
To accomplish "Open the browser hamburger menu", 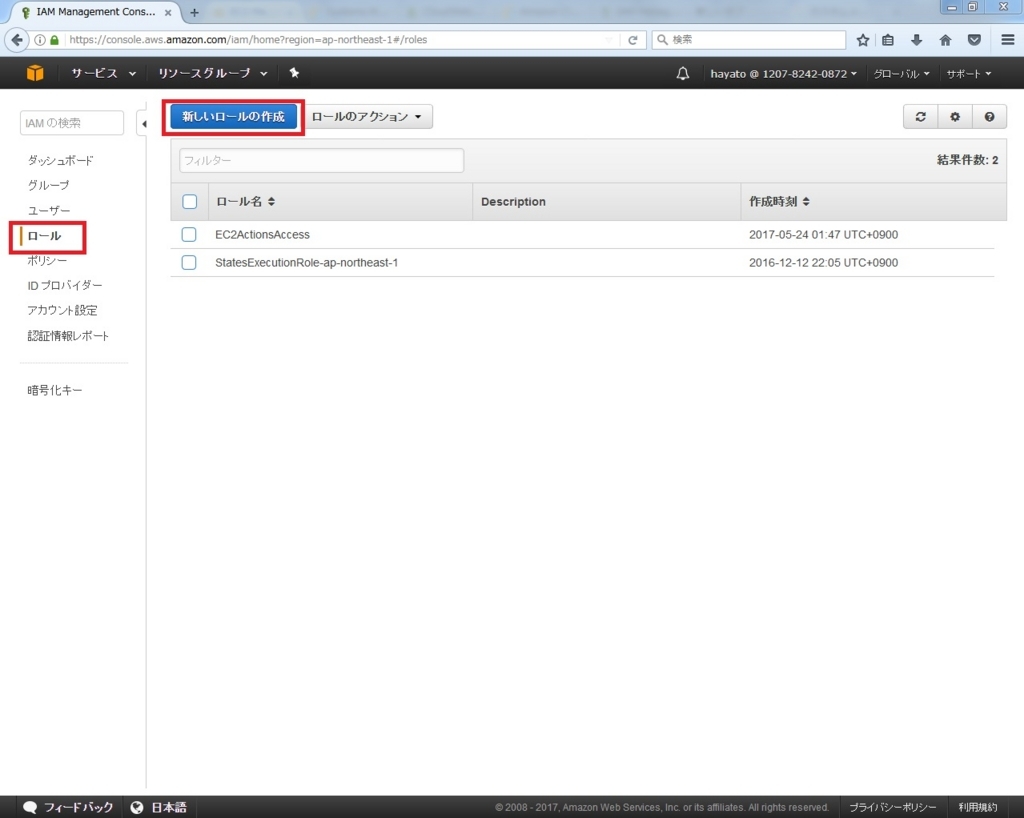I will (1008, 40).
